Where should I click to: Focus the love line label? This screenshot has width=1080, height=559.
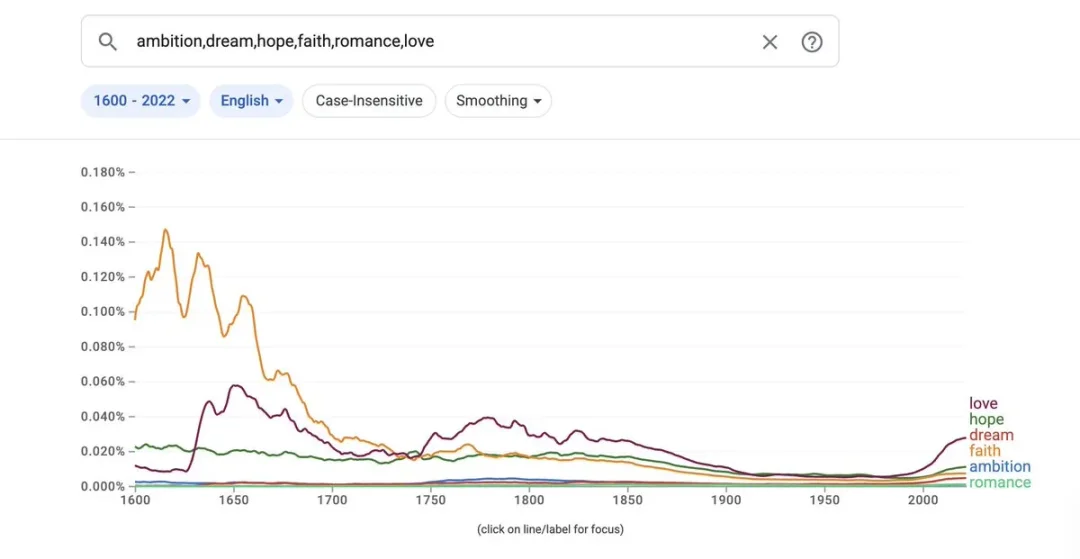click(983, 403)
